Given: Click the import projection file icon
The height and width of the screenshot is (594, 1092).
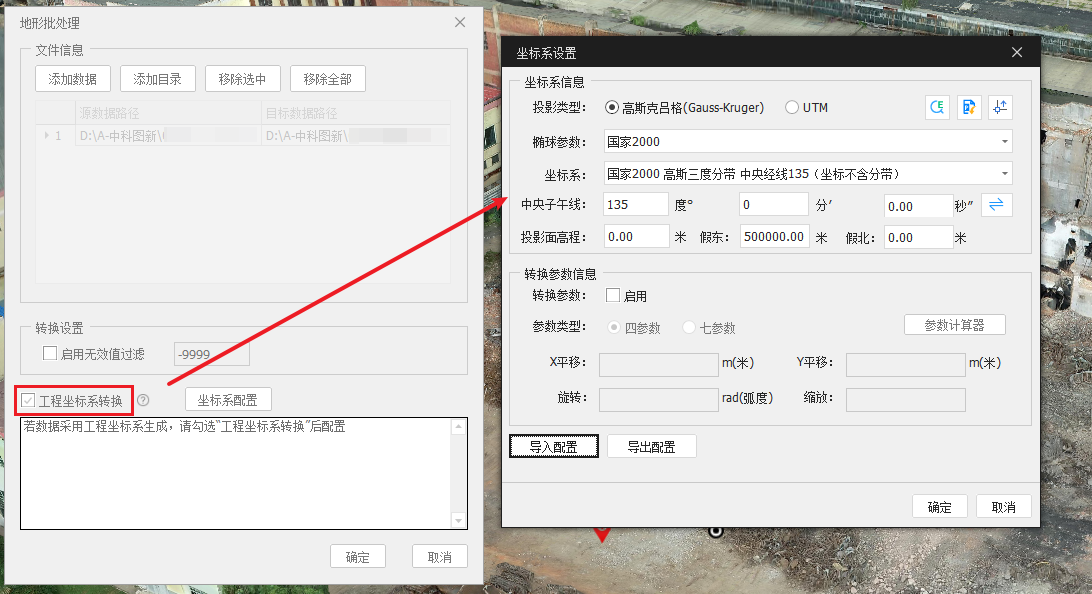Looking at the screenshot, I should [x=969, y=108].
